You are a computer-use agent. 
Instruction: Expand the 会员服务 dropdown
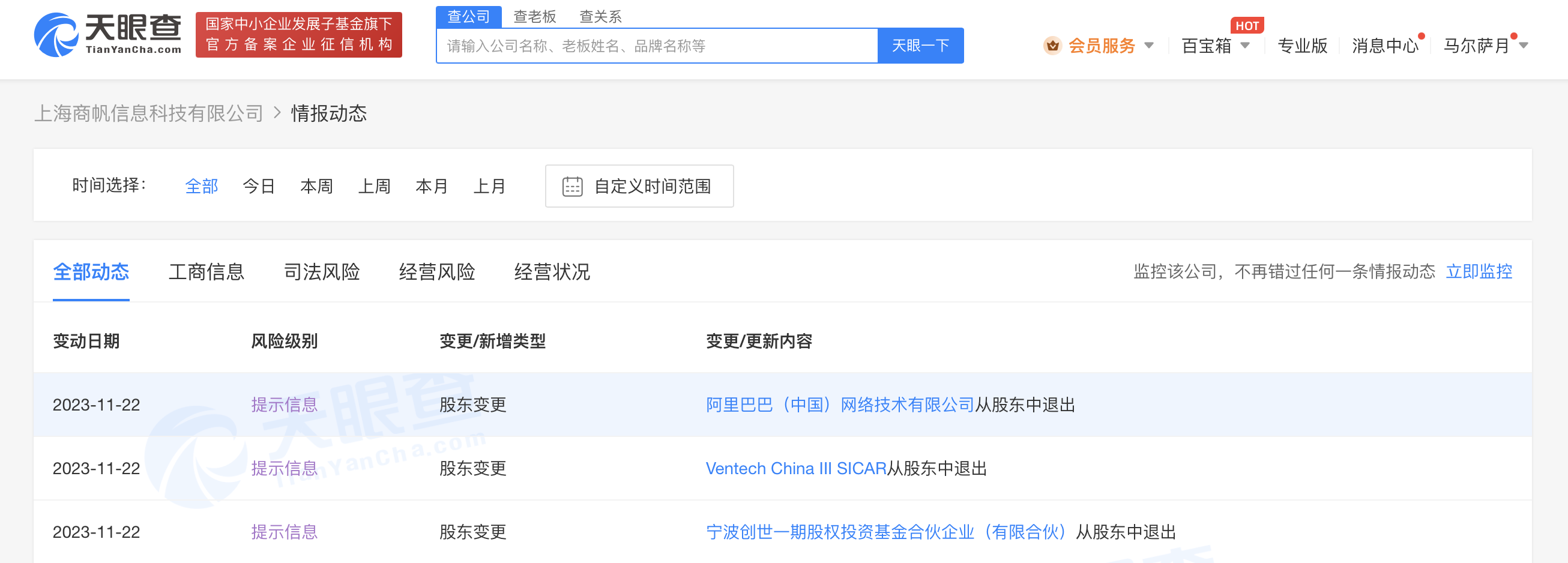tap(1150, 46)
